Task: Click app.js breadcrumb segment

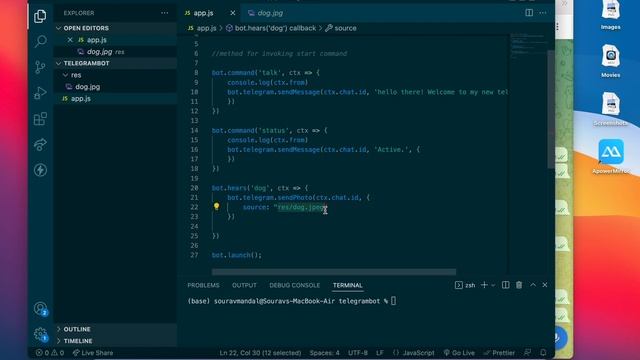Action: [x=202, y=28]
